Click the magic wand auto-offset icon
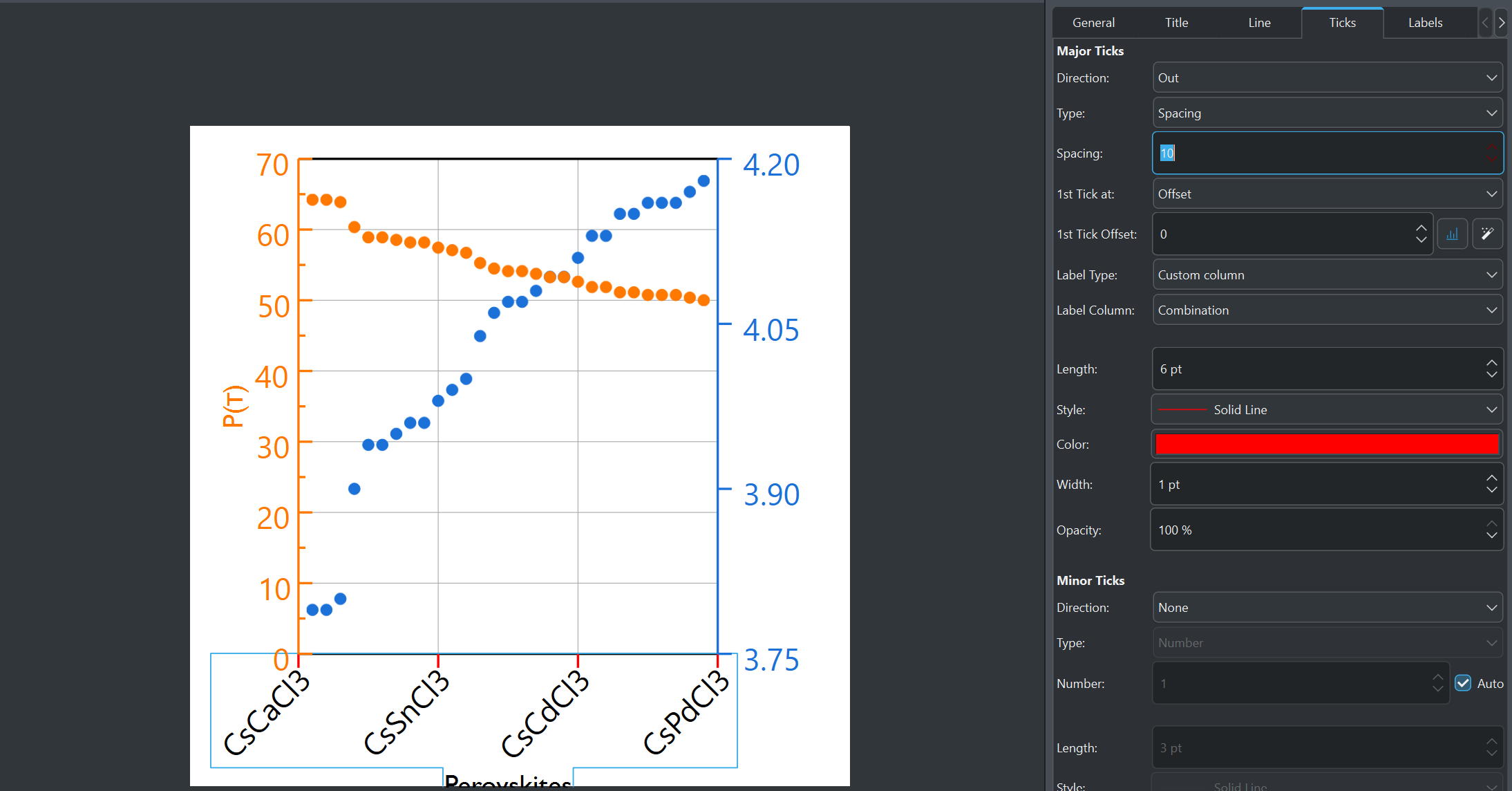This screenshot has width=1512, height=791. pos(1487,234)
